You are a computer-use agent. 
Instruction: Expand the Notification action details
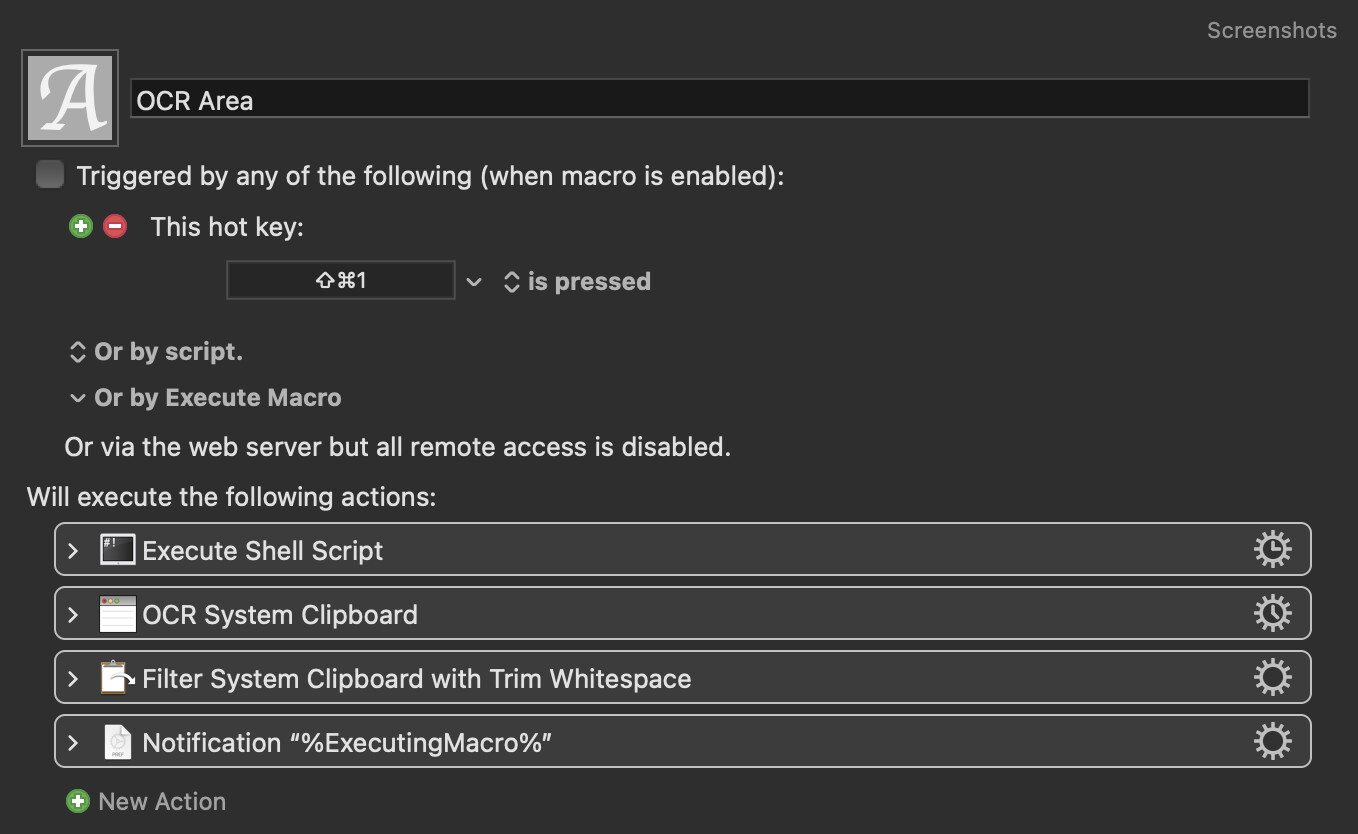coord(73,743)
